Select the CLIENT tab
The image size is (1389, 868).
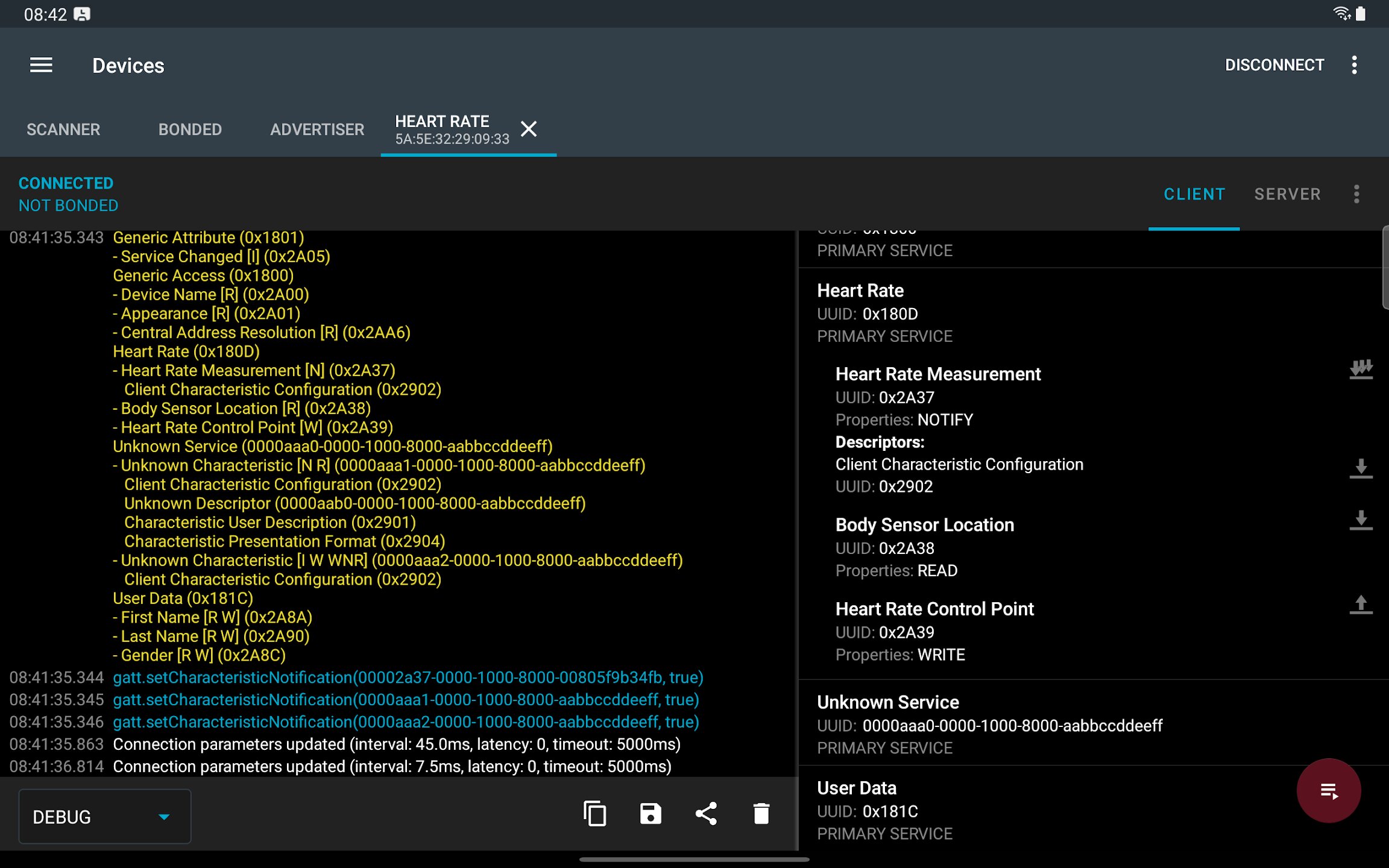click(x=1194, y=194)
